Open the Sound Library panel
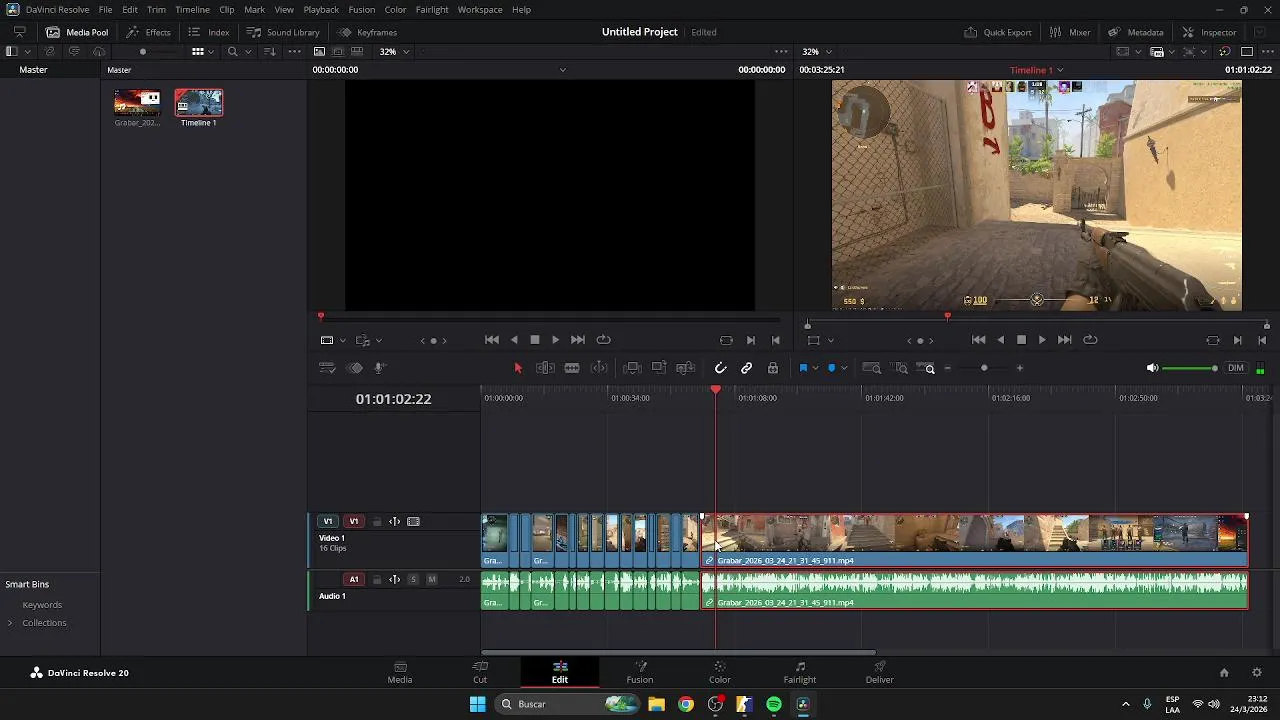 click(283, 32)
